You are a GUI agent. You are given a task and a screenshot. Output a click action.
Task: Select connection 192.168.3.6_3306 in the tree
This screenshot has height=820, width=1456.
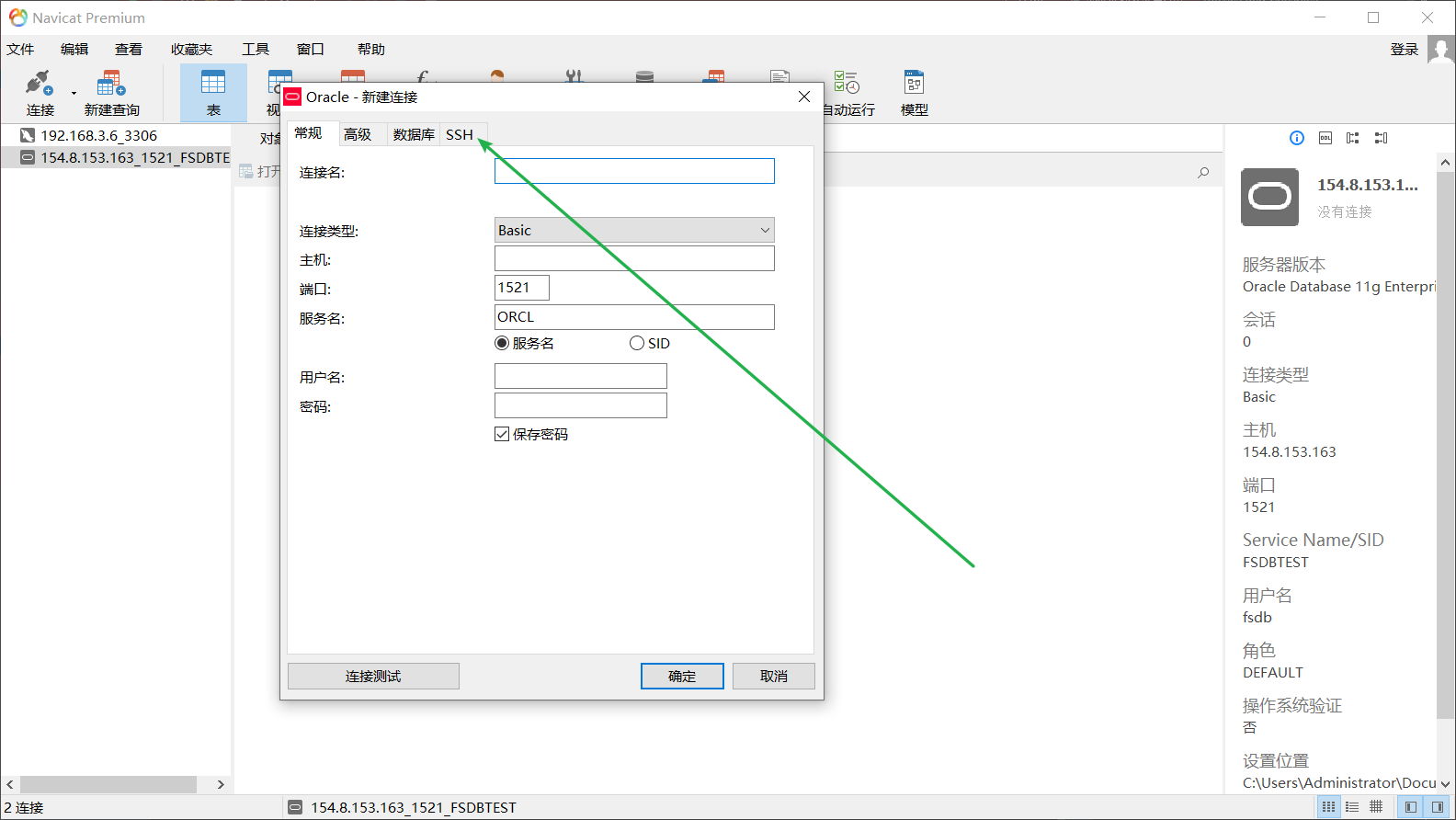tap(98, 135)
